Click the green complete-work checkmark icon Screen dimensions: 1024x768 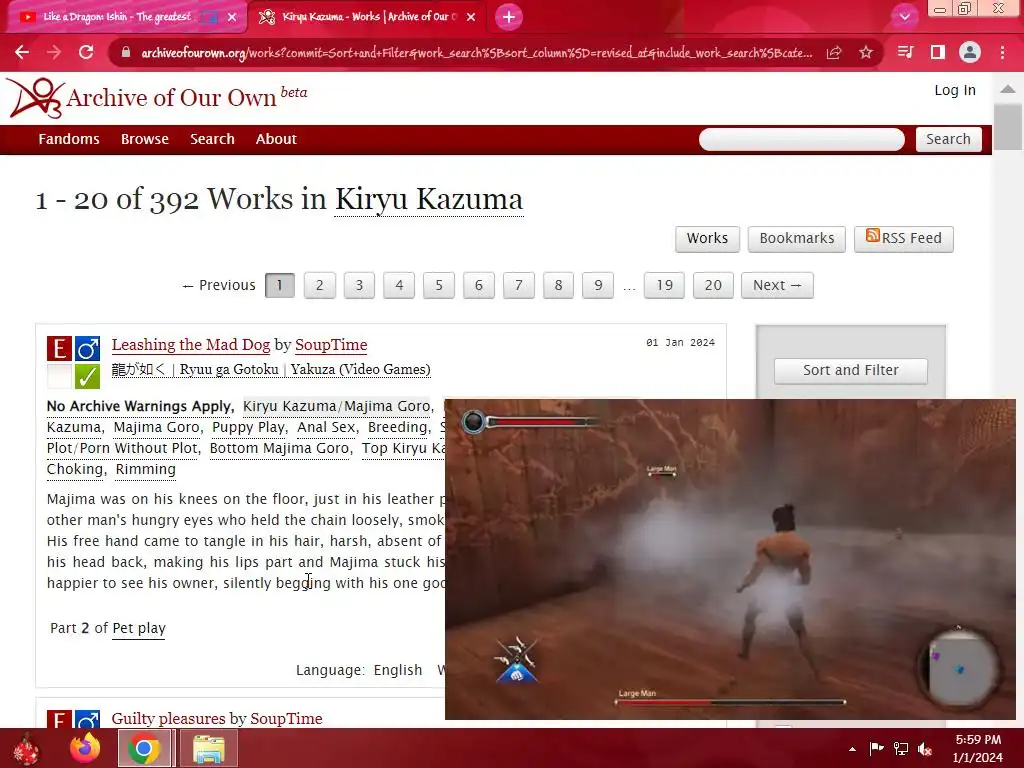pyautogui.click(x=87, y=376)
